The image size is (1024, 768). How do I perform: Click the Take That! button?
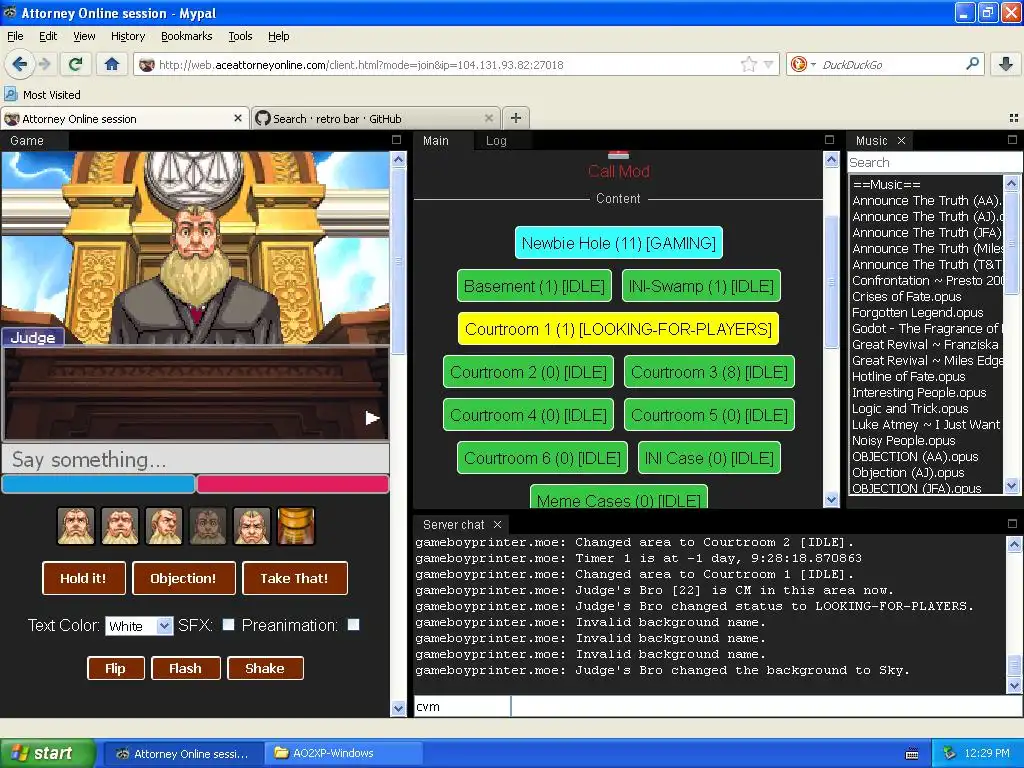(x=295, y=578)
